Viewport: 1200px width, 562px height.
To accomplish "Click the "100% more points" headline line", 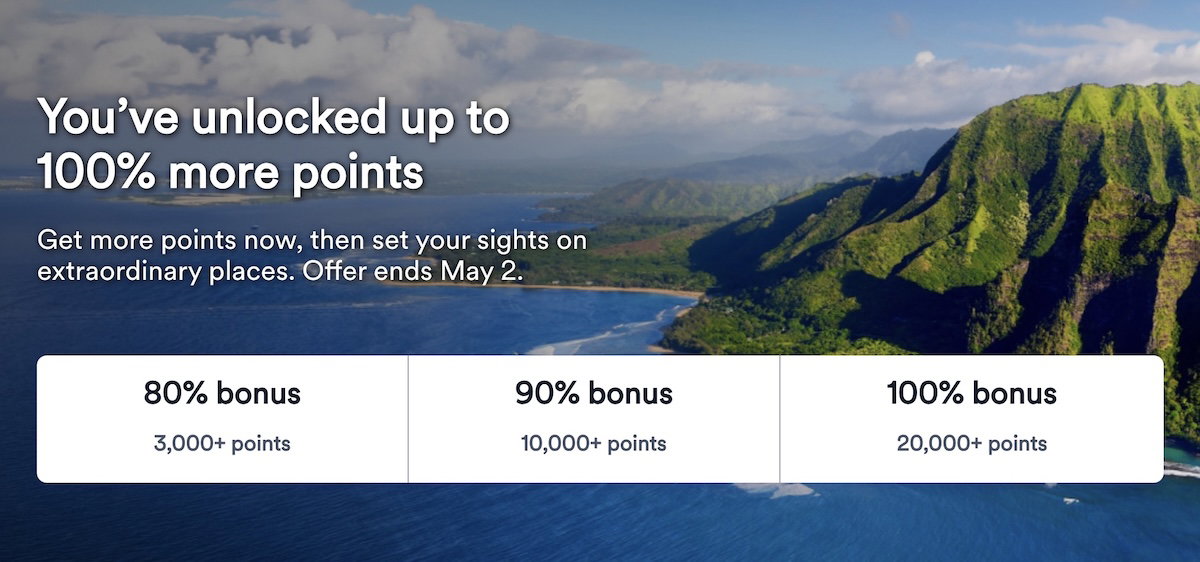I will click(230, 172).
